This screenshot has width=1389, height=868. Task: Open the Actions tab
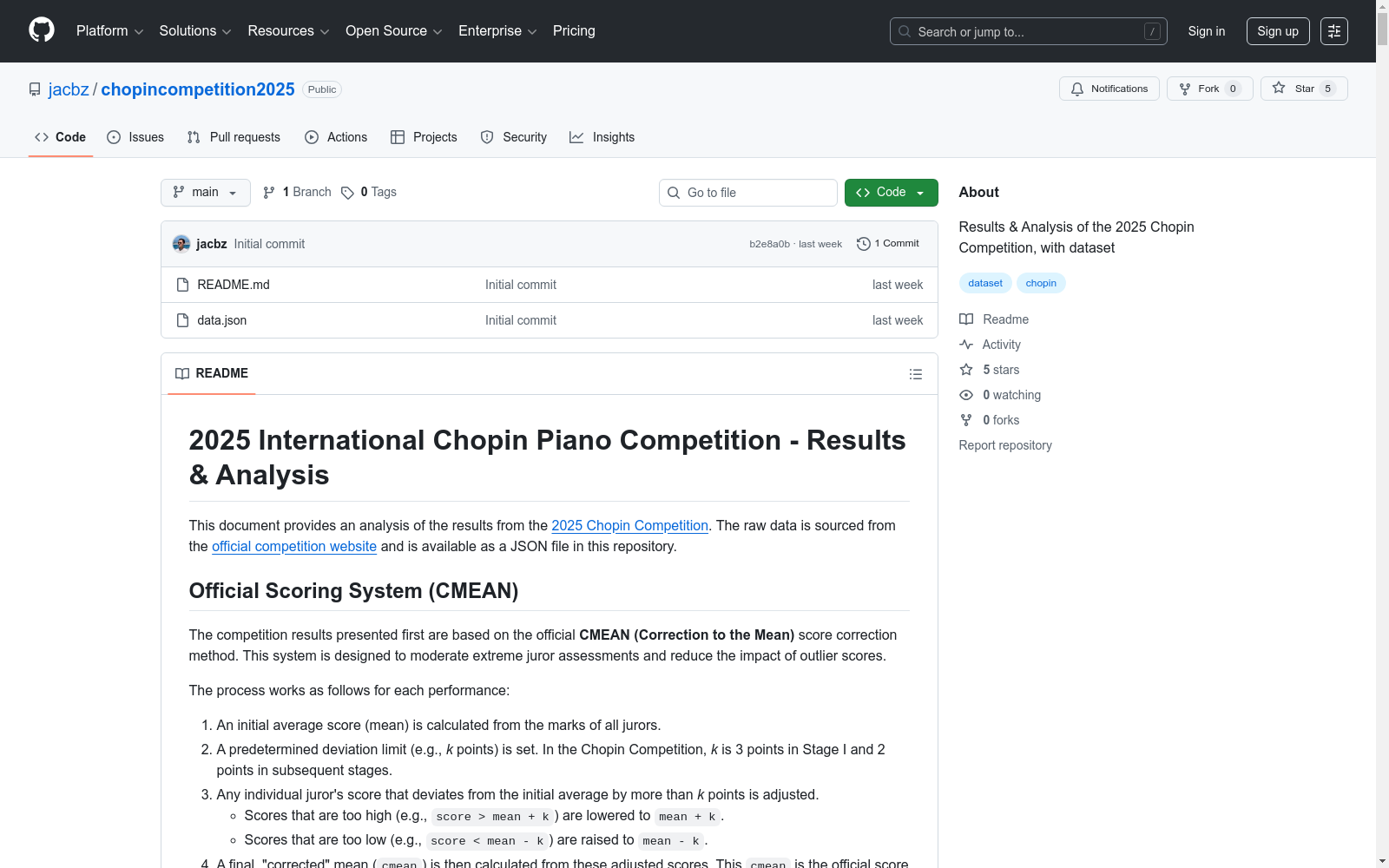pyautogui.click(x=336, y=137)
